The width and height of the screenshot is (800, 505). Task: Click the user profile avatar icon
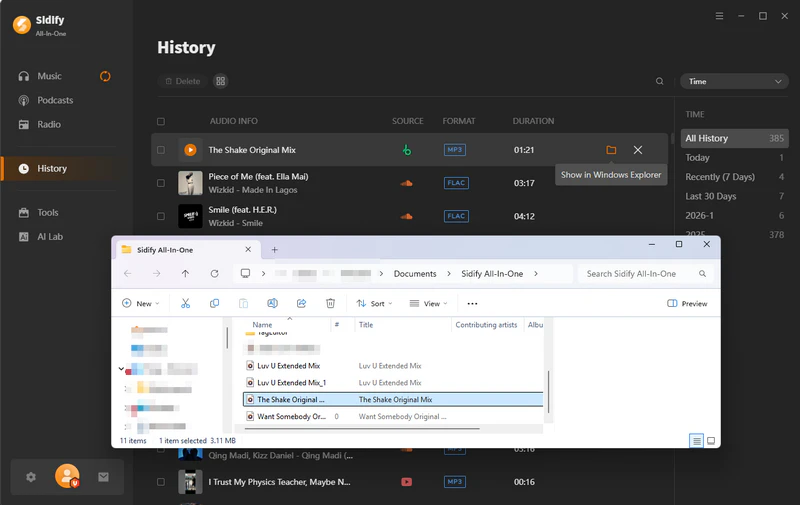point(66,477)
